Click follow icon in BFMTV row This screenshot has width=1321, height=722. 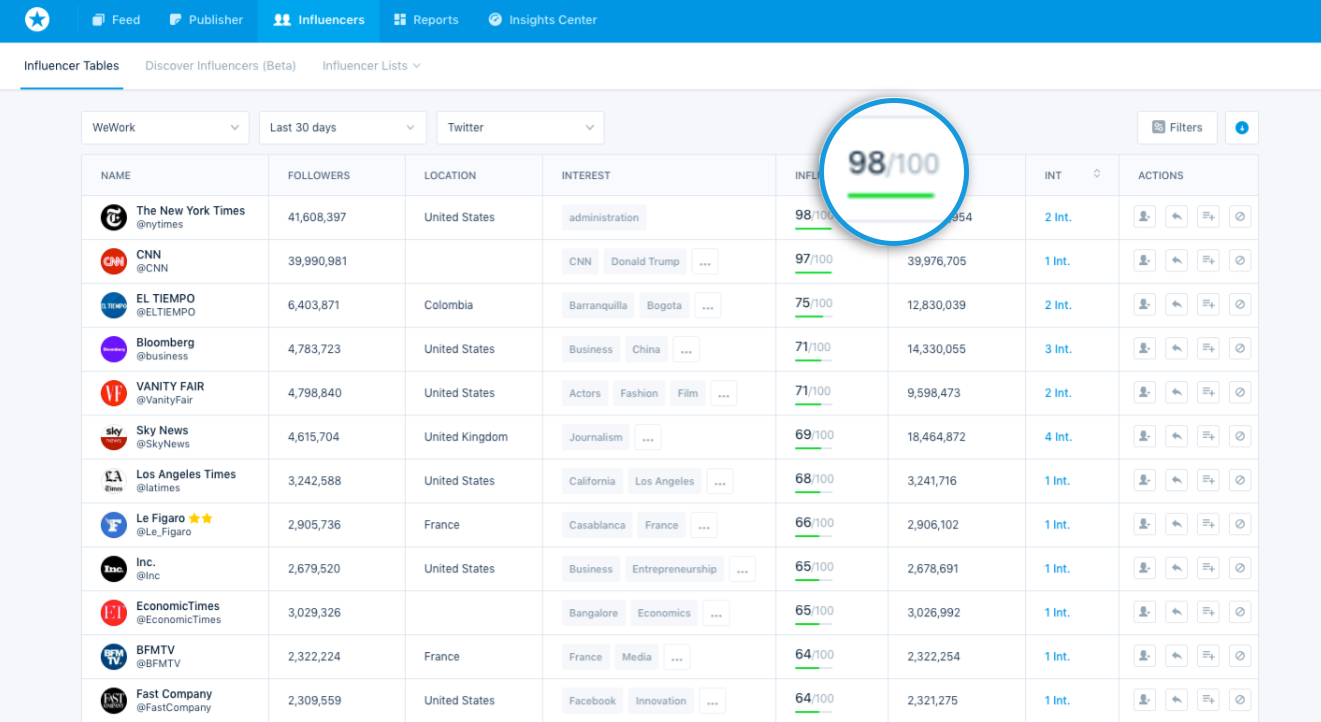(1145, 657)
